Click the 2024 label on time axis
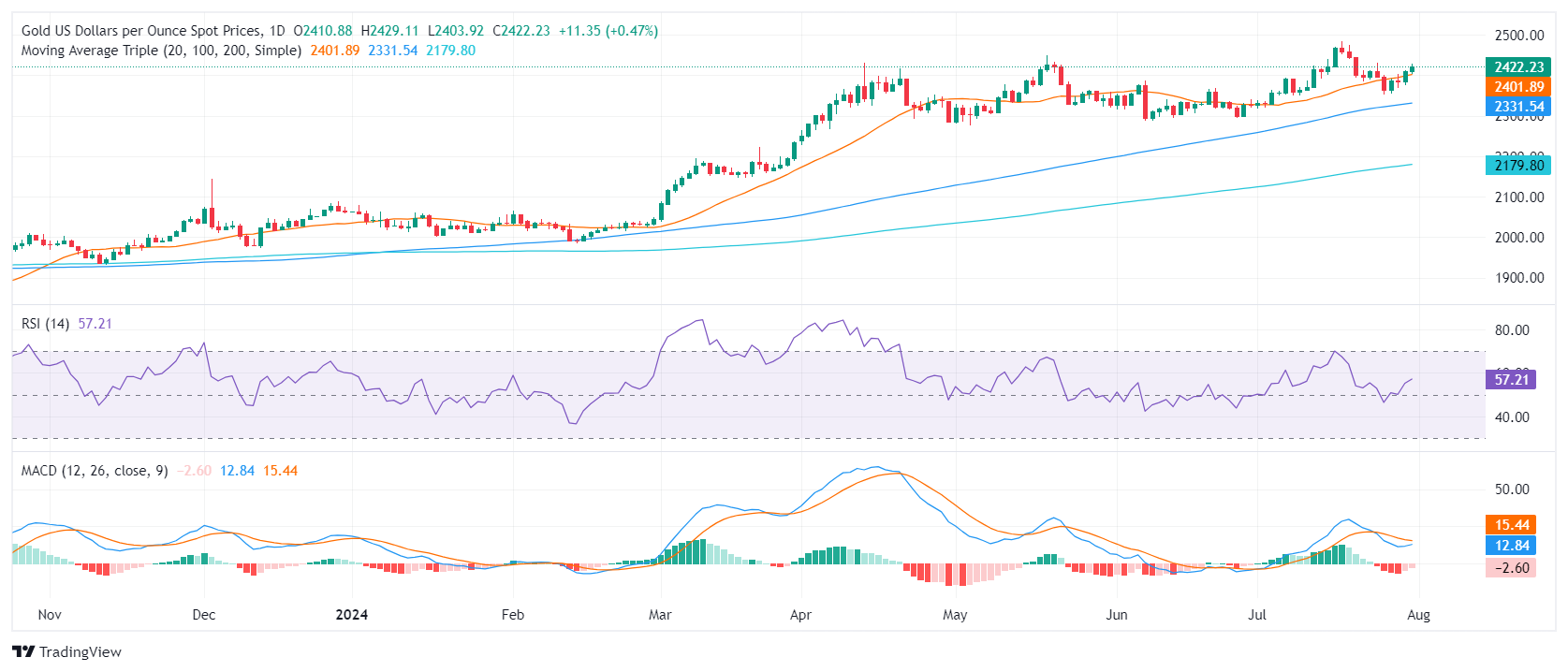 351,615
